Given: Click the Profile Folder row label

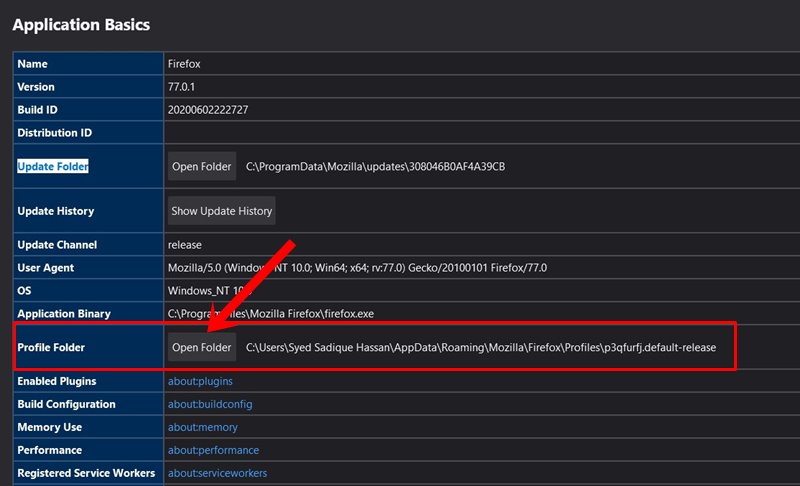Looking at the screenshot, I should click(51, 347).
